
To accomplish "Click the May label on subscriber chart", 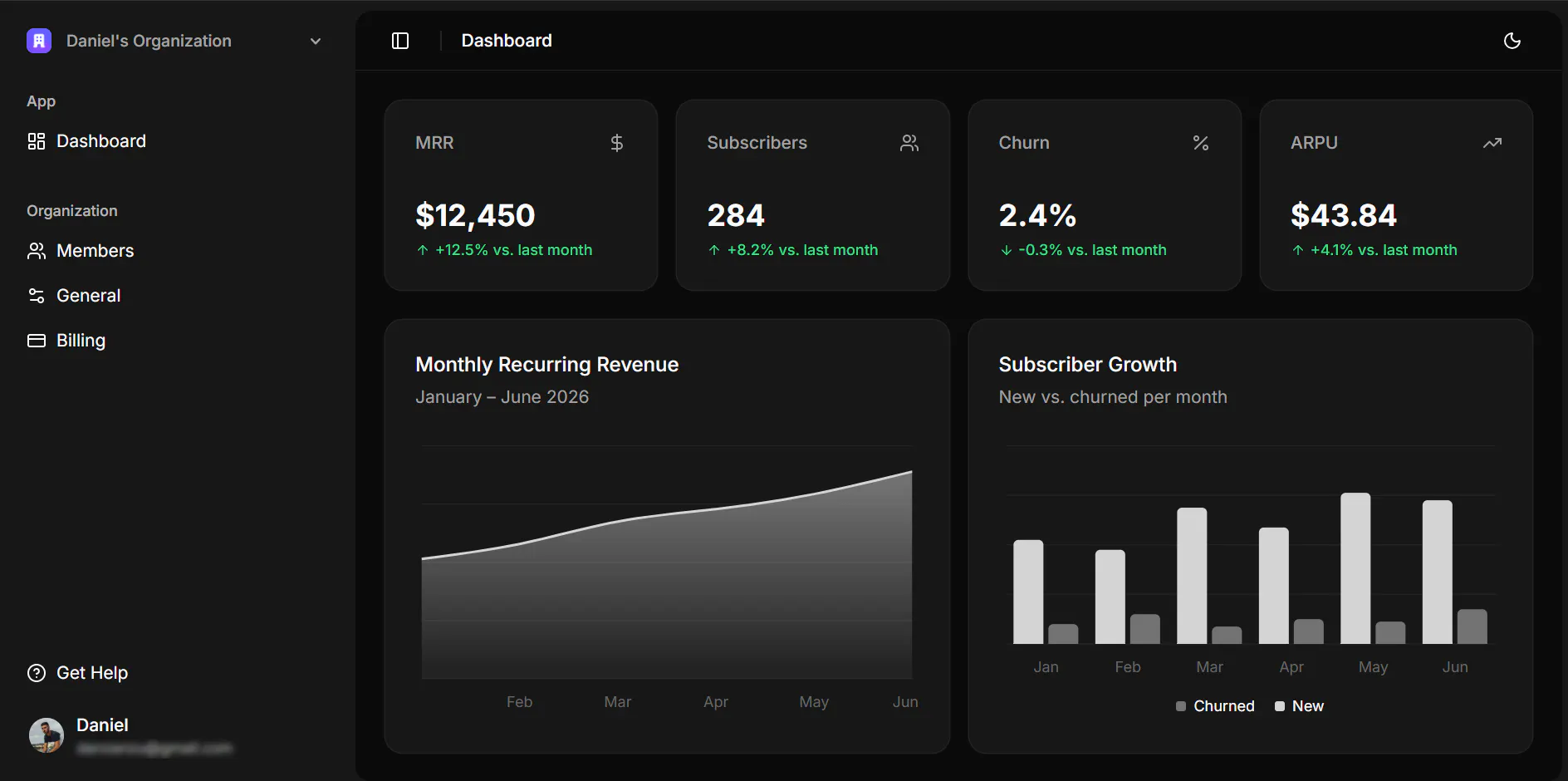I will click(1373, 667).
